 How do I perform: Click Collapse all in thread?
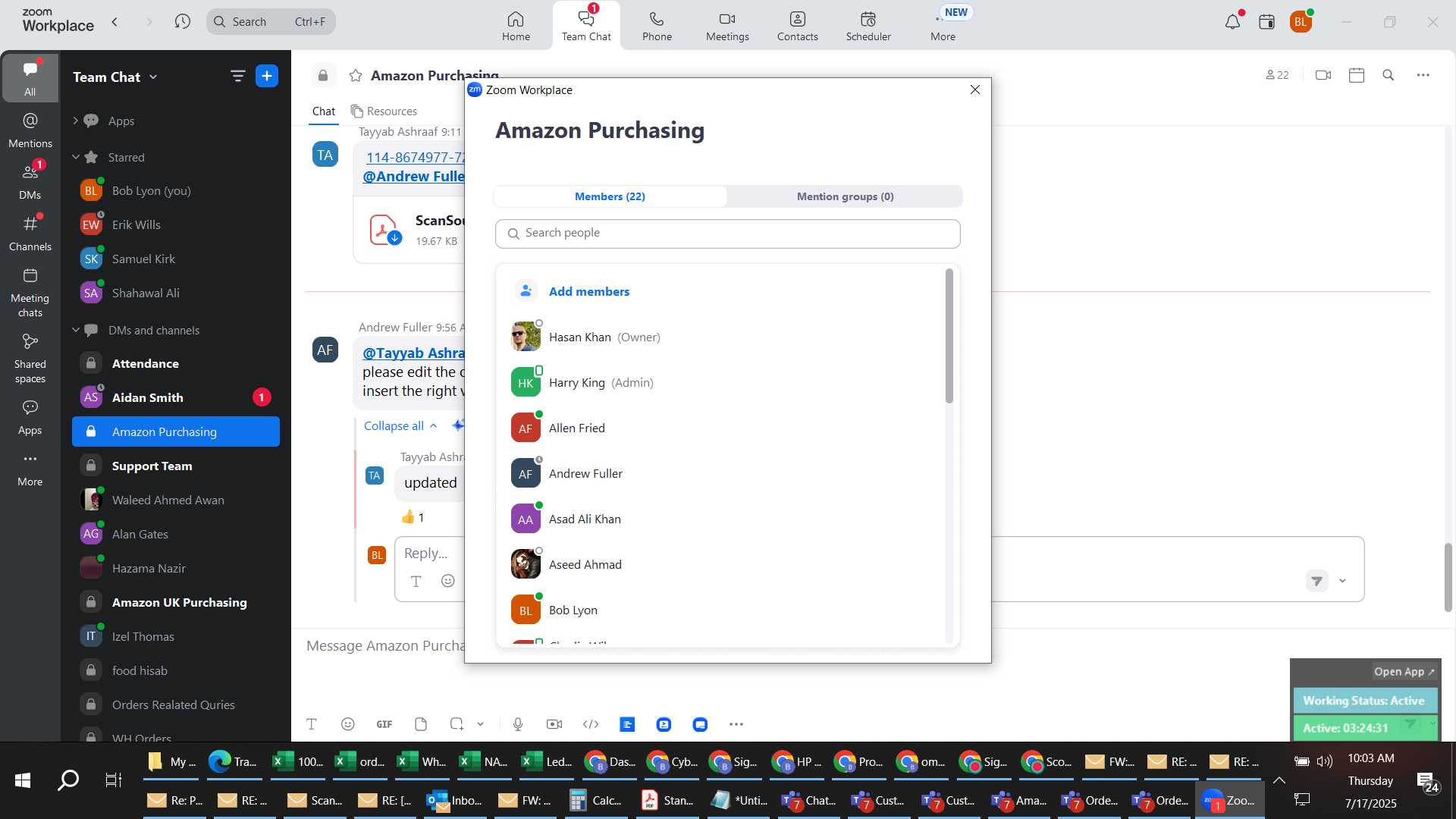point(400,425)
